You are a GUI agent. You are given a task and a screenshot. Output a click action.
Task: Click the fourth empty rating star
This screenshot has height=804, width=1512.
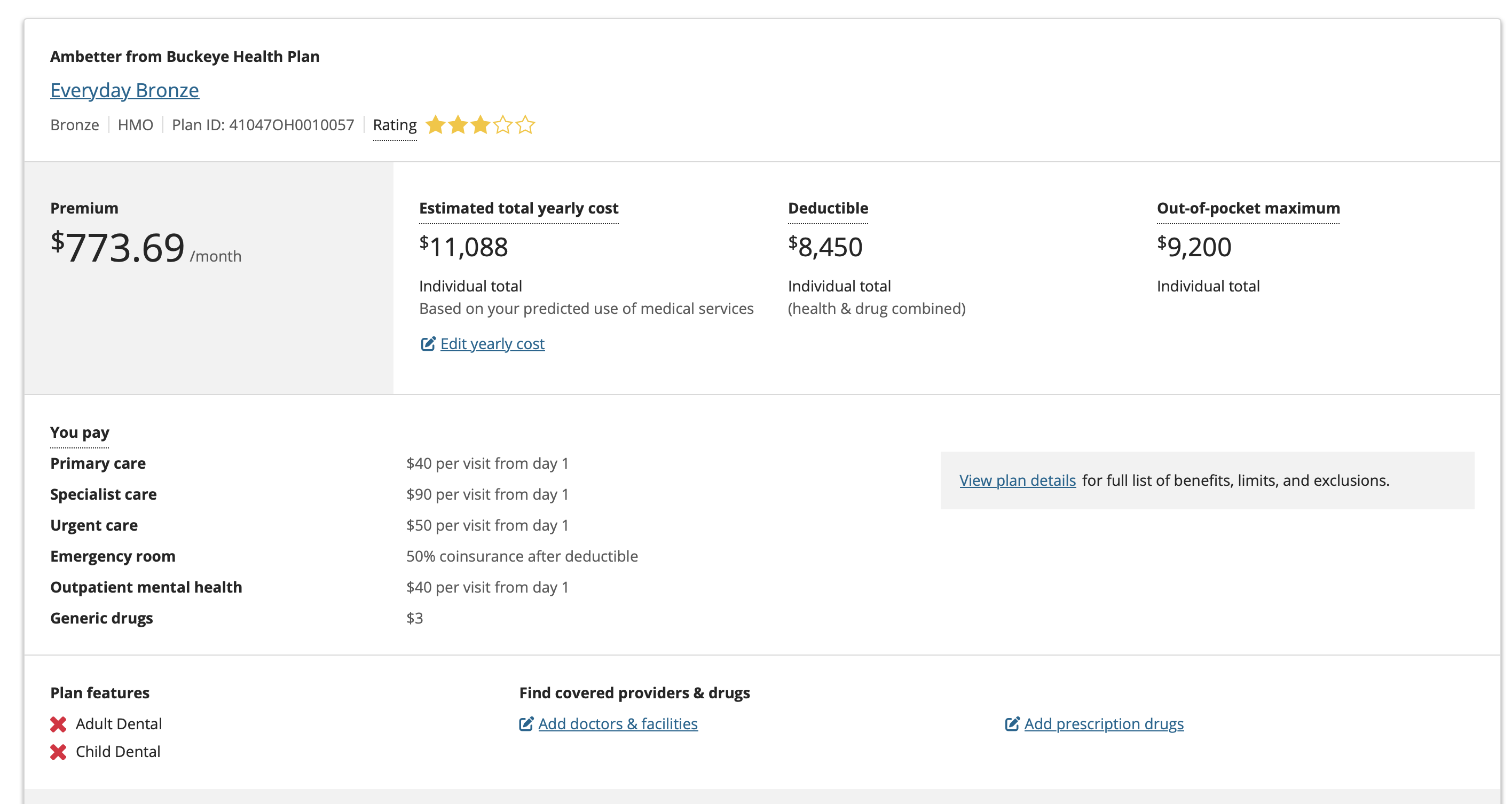pyautogui.click(x=503, y=125)
